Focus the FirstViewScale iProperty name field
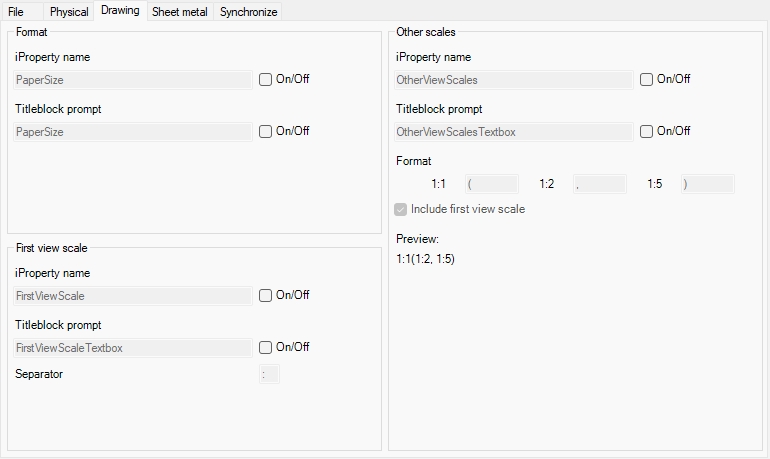This screenshot has width=770, height=459. click(133, 296)
